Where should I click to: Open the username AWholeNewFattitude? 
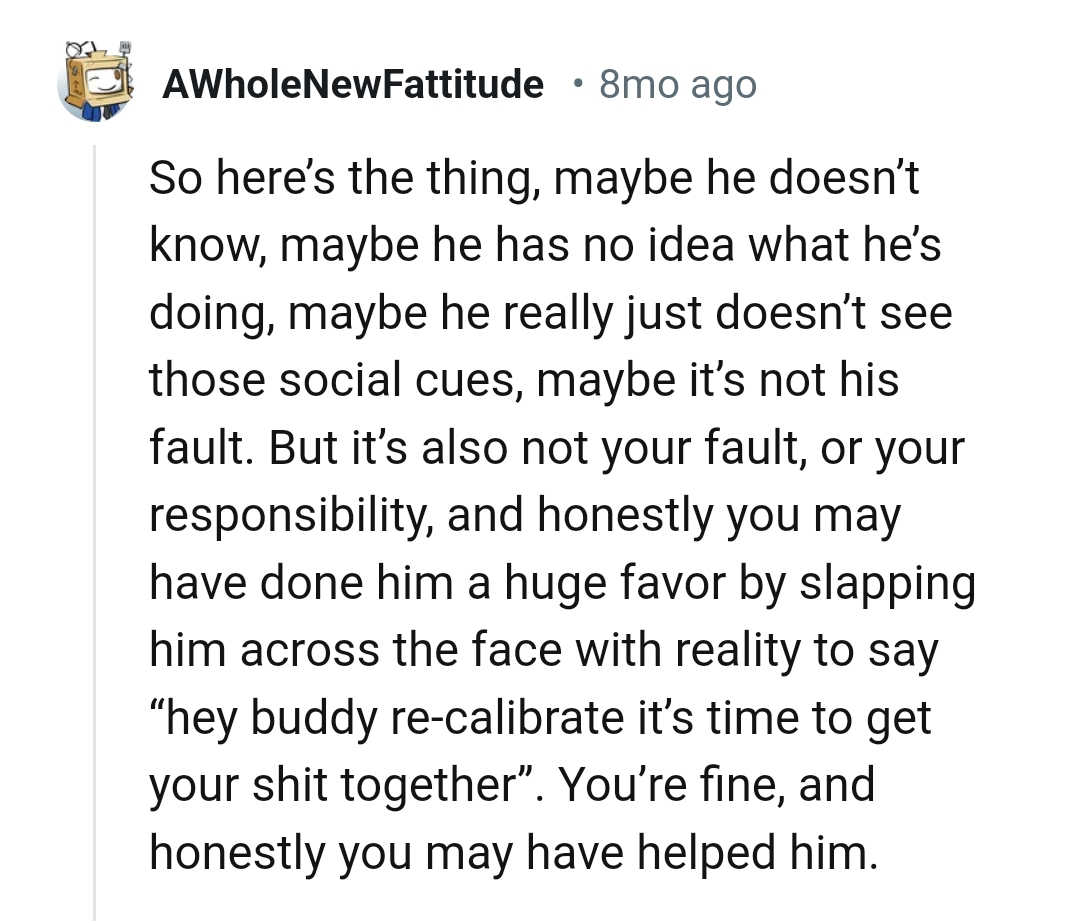[x=352, y=84]
